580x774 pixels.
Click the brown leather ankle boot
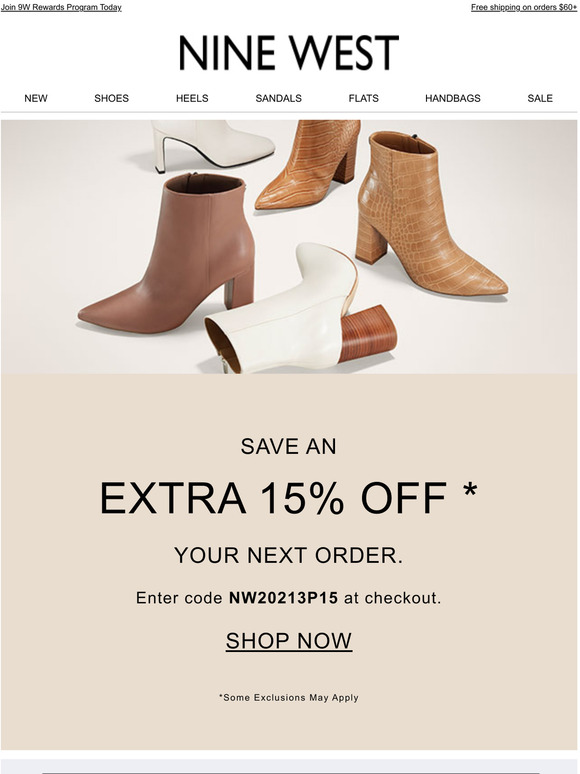pyautogui.click(x=168, y=253)
